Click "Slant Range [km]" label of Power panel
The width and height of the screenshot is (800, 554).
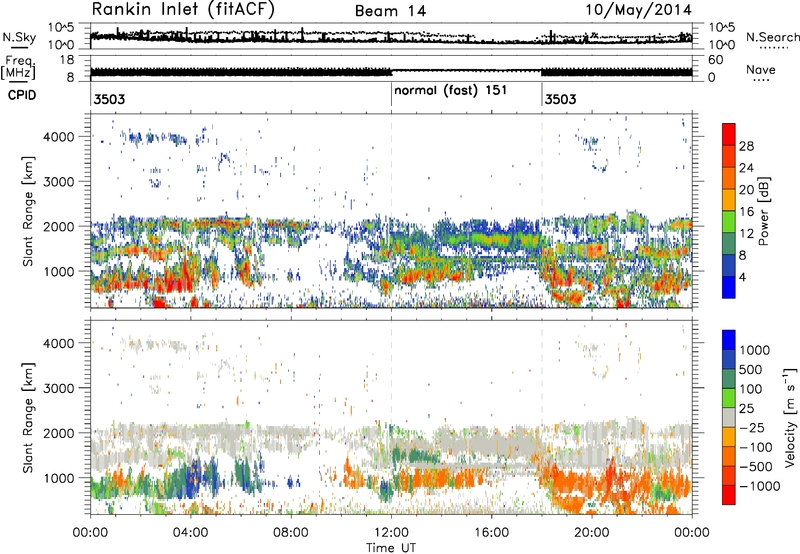(x=28, y=211)
